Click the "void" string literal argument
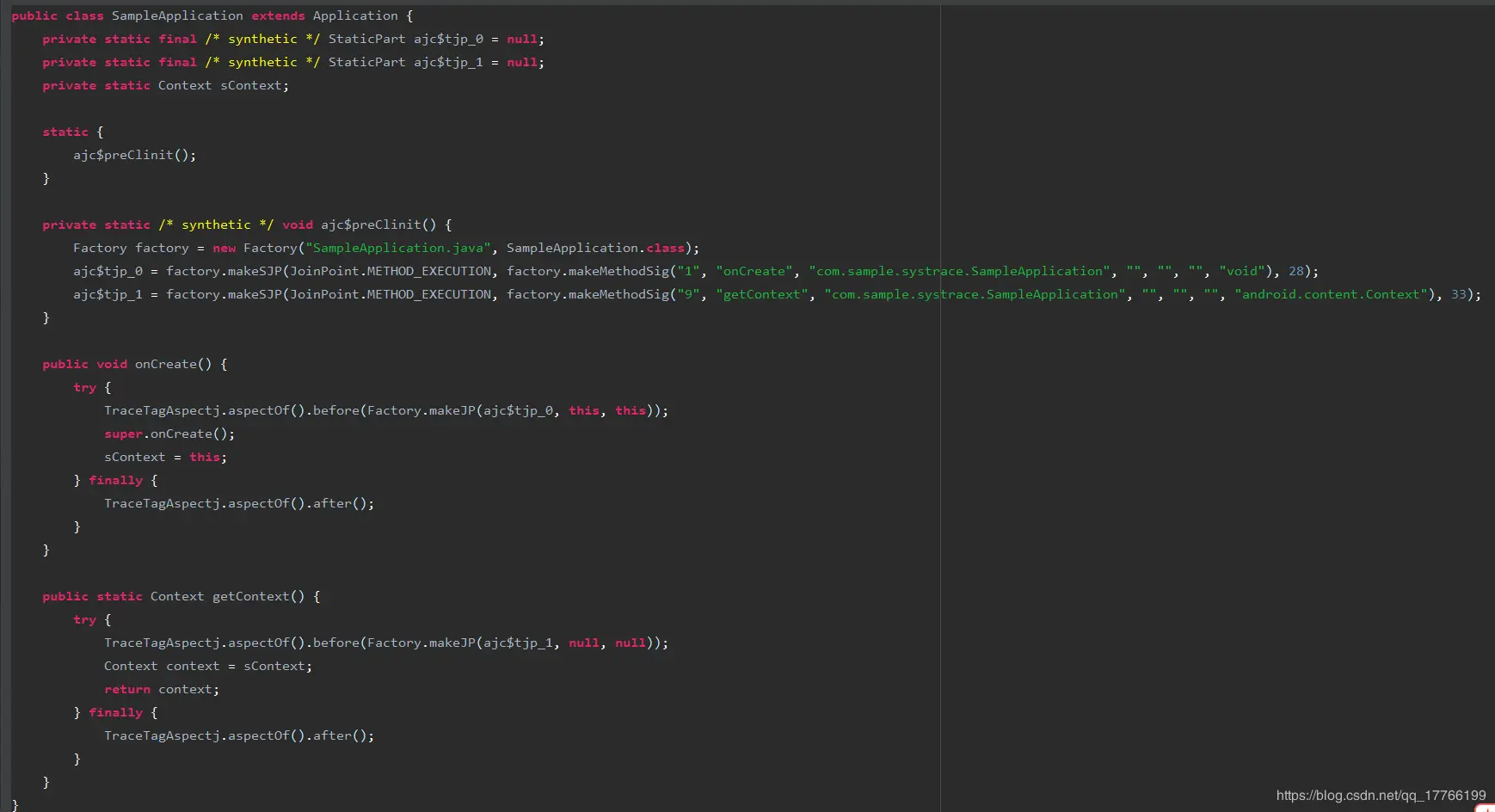The width and height of the screenshot is (1495, 812). pyautogui.click(x=1242, y=271)
